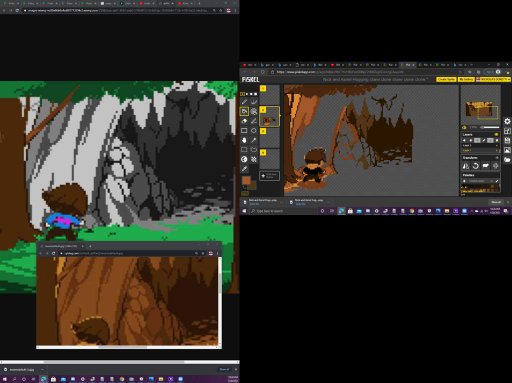Click the Flip horizontally transform icon
This screenshot has height=383, width=512.
pos(466,166)
